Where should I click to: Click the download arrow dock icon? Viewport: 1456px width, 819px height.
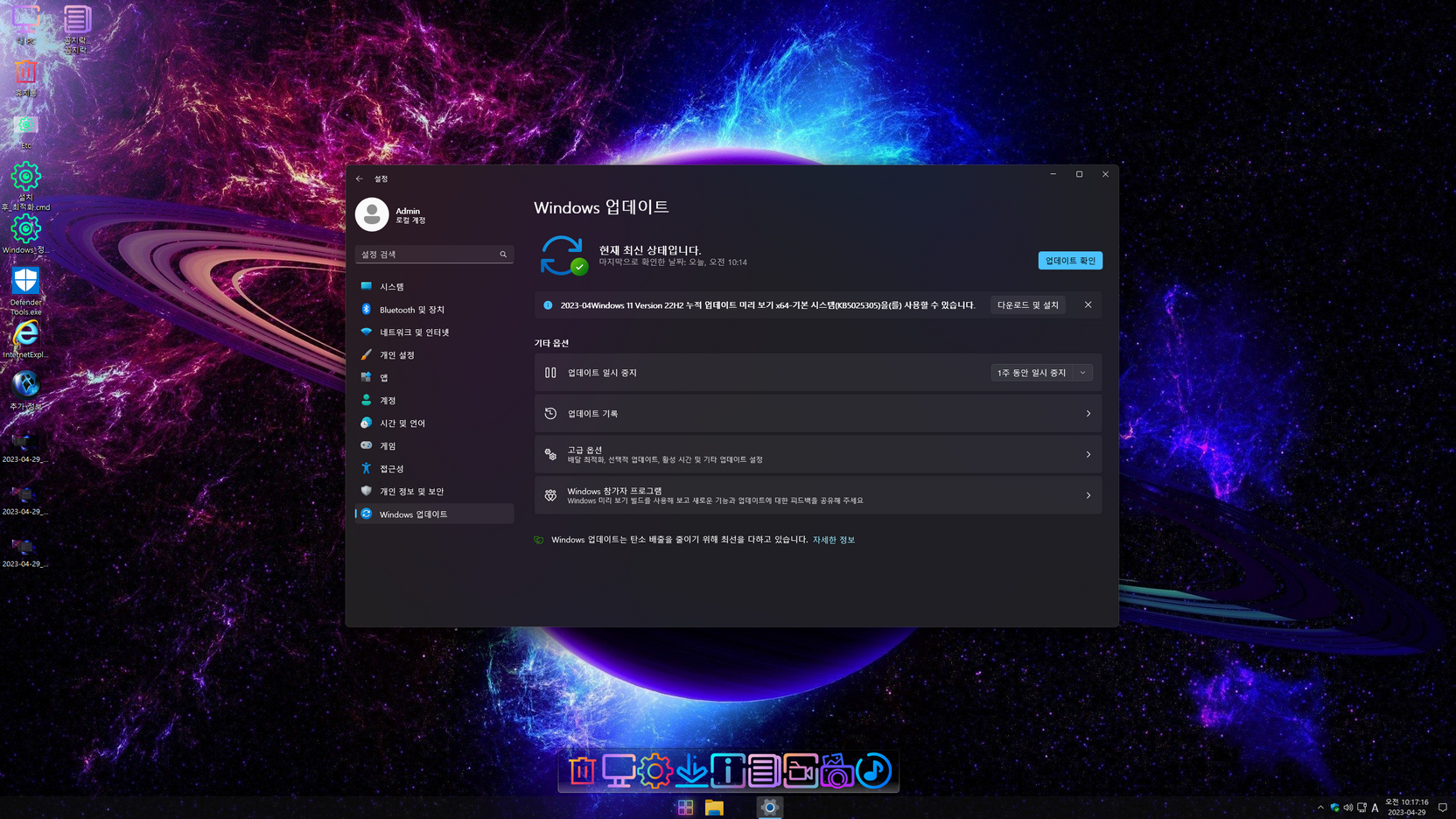(x=691, y=771)
